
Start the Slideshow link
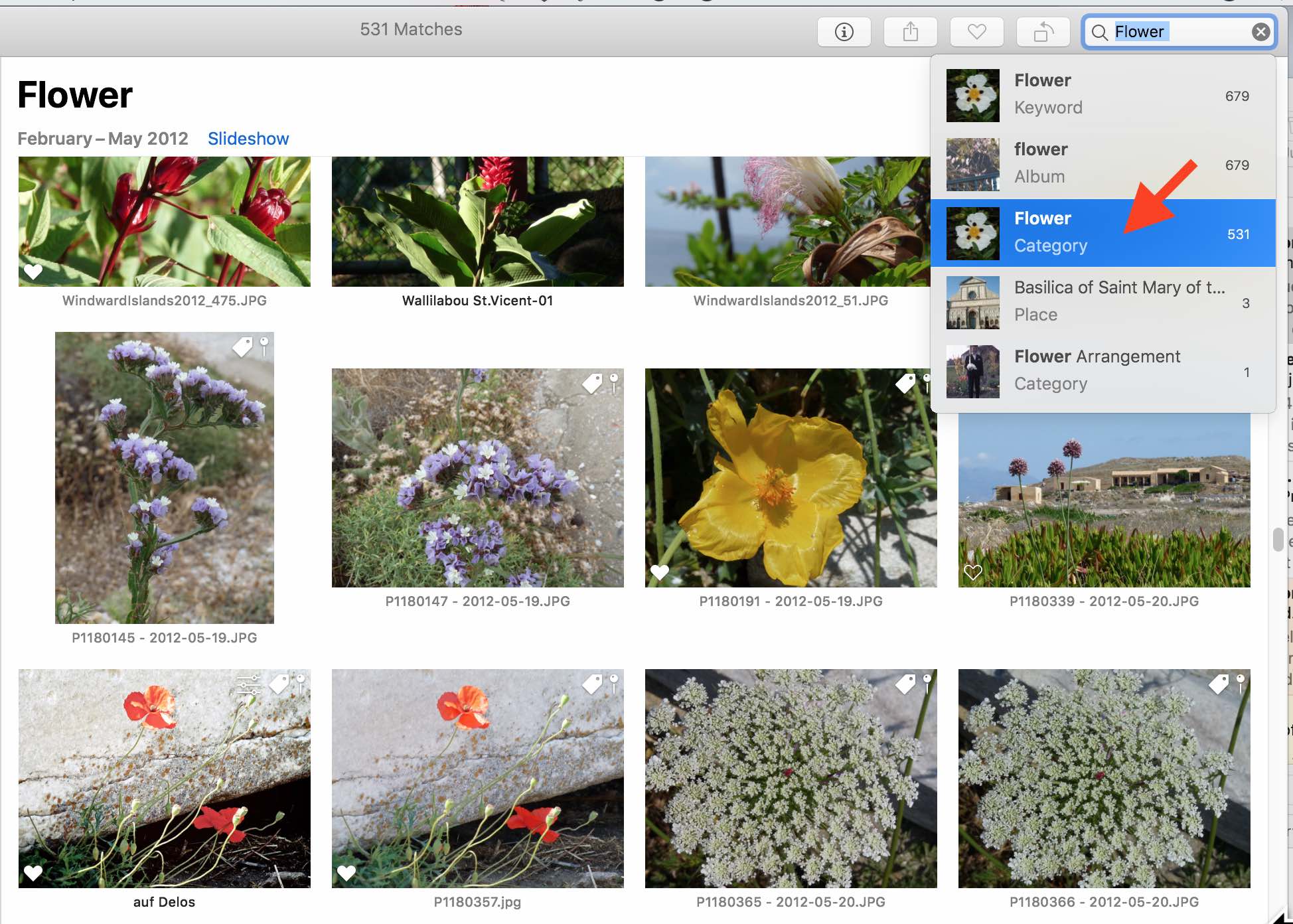pos(248,139)
